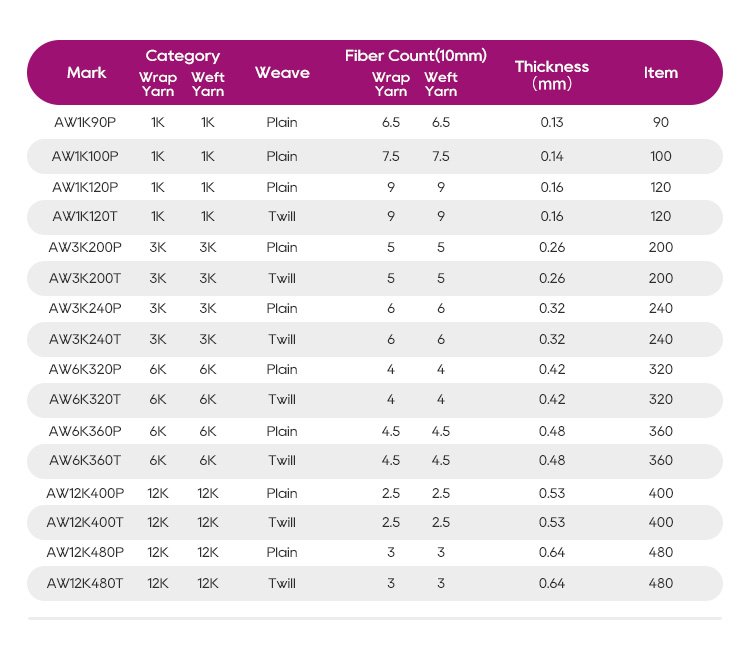Viewport: 750px width, 655px height.
Task: Click Plain weave in AW3K240P row
Action: click(282, 309)
